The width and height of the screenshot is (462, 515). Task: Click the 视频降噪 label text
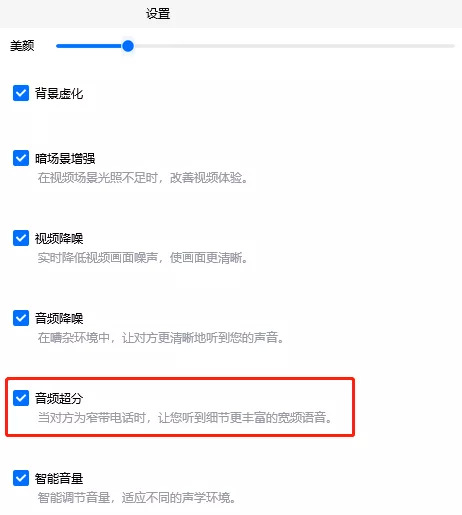point(59,239)
